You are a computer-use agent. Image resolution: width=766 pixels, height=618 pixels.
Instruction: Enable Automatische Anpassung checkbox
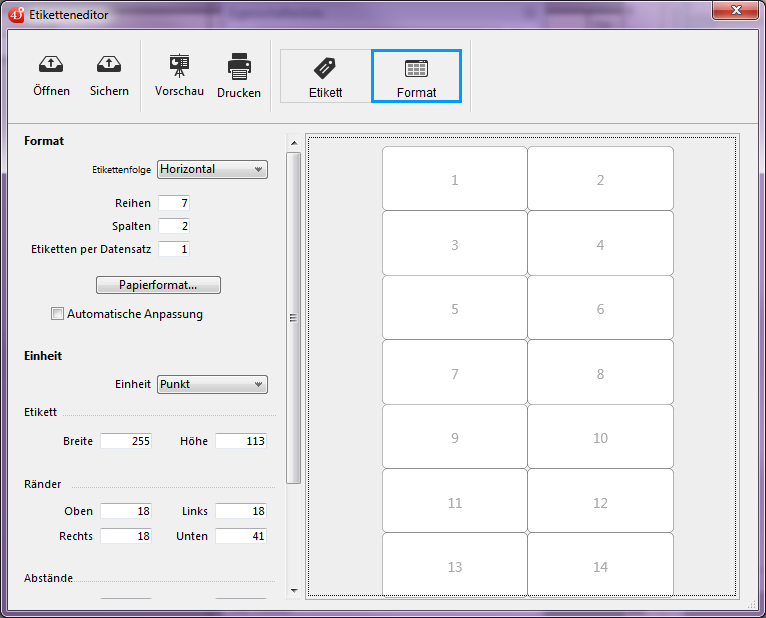[57, 314]
